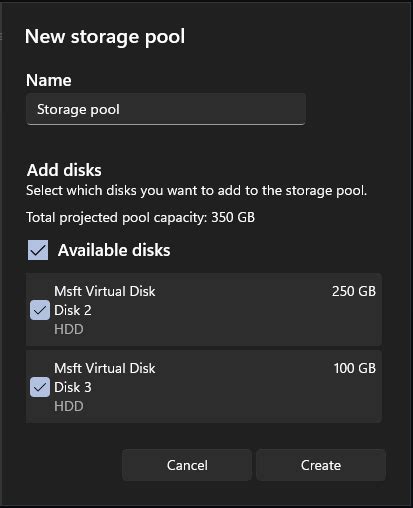Click the Available disks label text
This screenshot has width=413, height=508.
point(114,250)
